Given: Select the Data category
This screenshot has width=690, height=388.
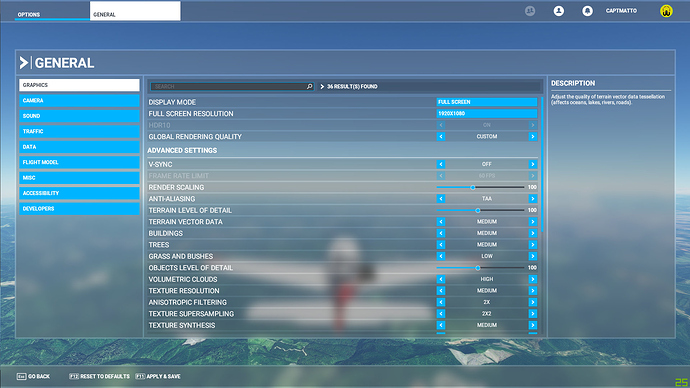Looking at the screenshot, I should pyautogui.click(x=79, y=146).
